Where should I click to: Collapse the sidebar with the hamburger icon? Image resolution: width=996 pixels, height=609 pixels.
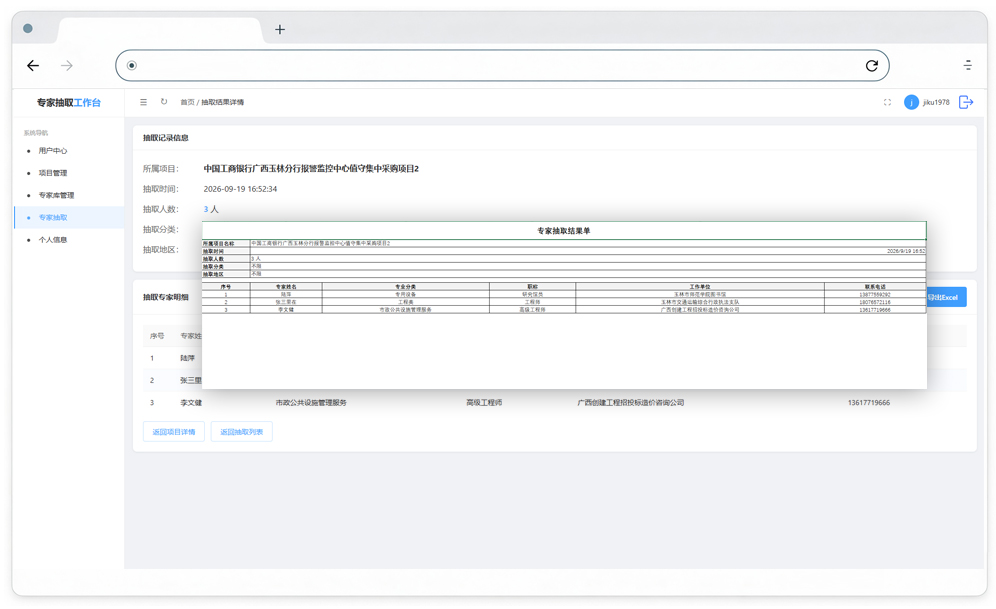(144, 102)
